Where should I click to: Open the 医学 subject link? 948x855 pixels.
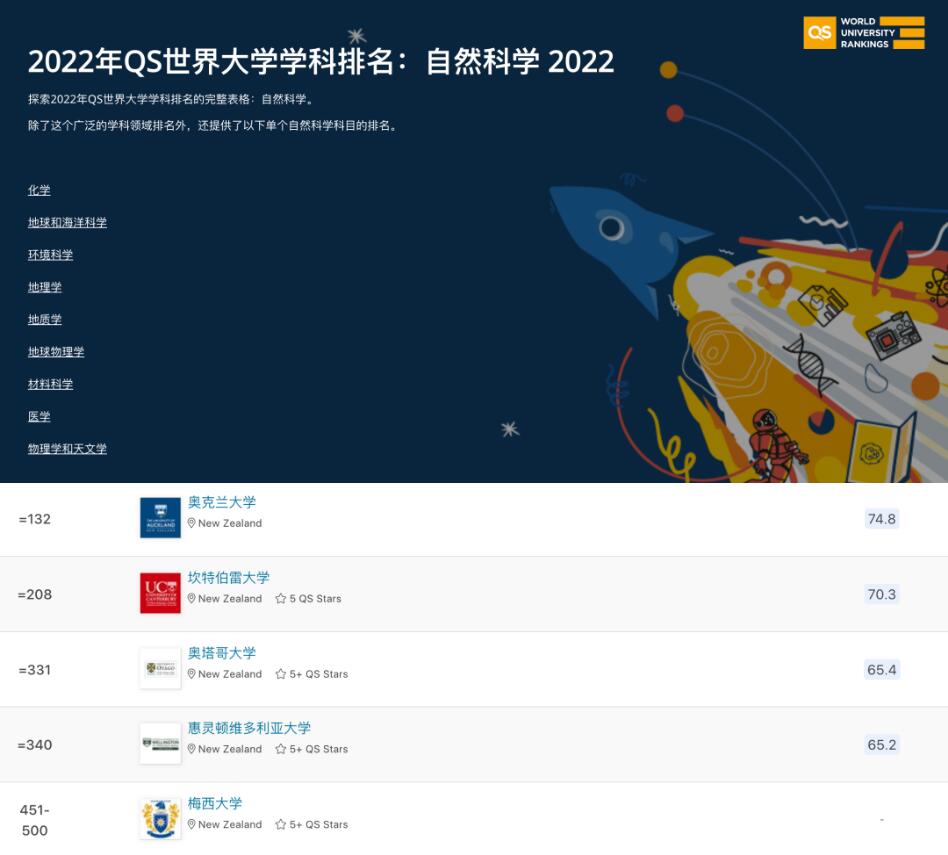tap(39, 417)
